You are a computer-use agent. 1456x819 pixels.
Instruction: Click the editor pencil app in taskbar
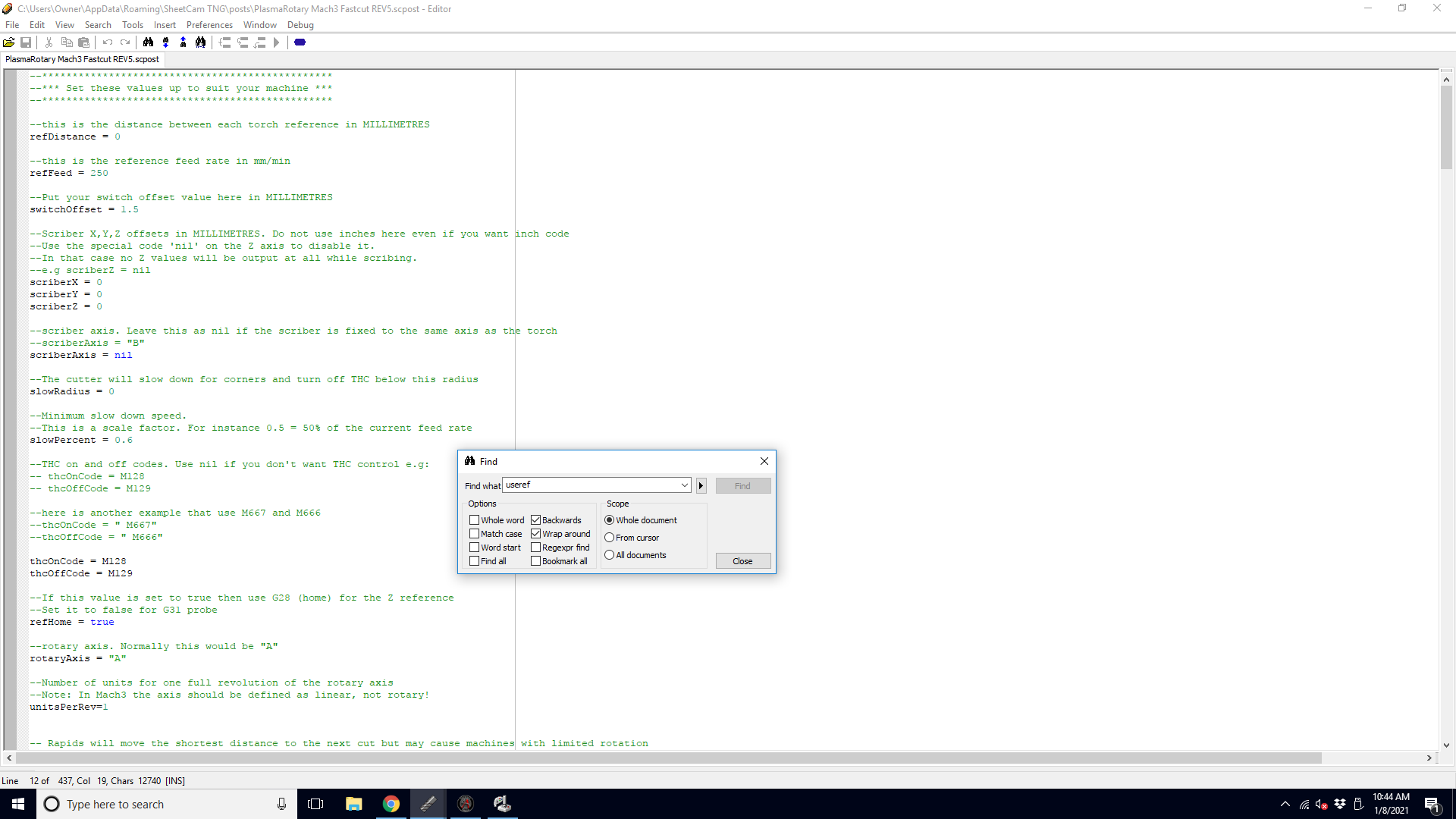(x=428, y=804)
